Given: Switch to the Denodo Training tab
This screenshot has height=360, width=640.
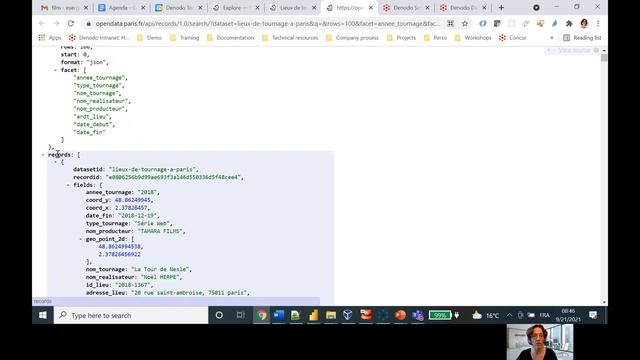Looking at the screenshot, I should [x=179, y=8].
